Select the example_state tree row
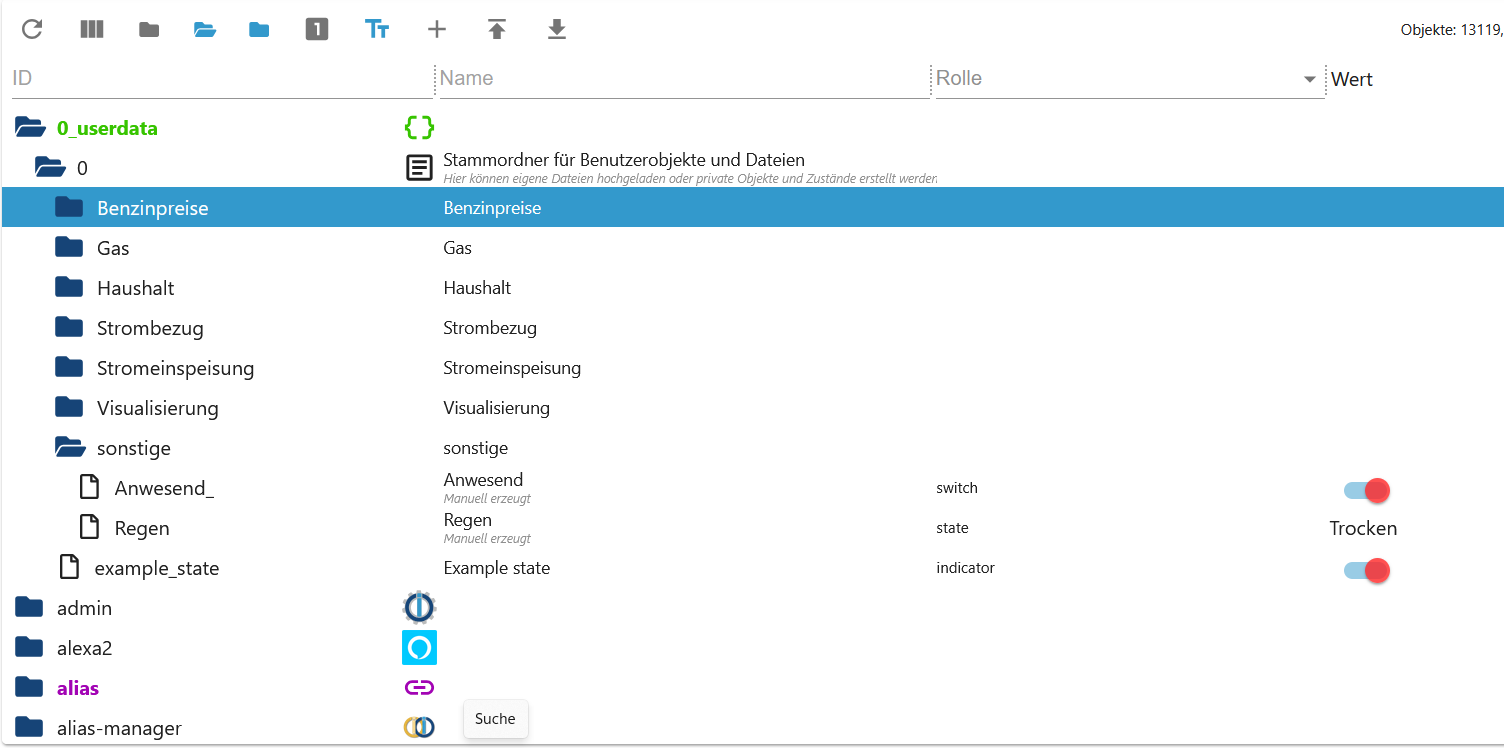This screenshot has height=748, width=1504. [x=752, y=568]
